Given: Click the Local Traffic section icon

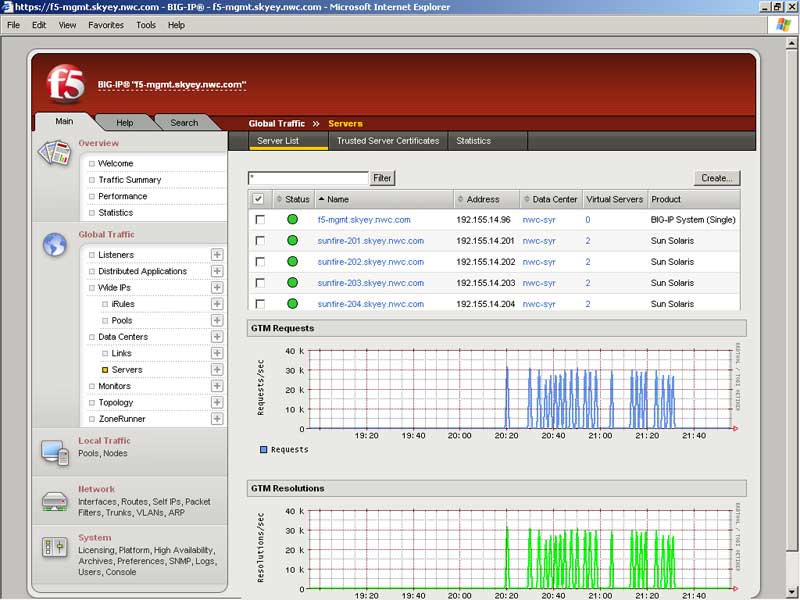Looking at the screenshot, I should point(54,453).
